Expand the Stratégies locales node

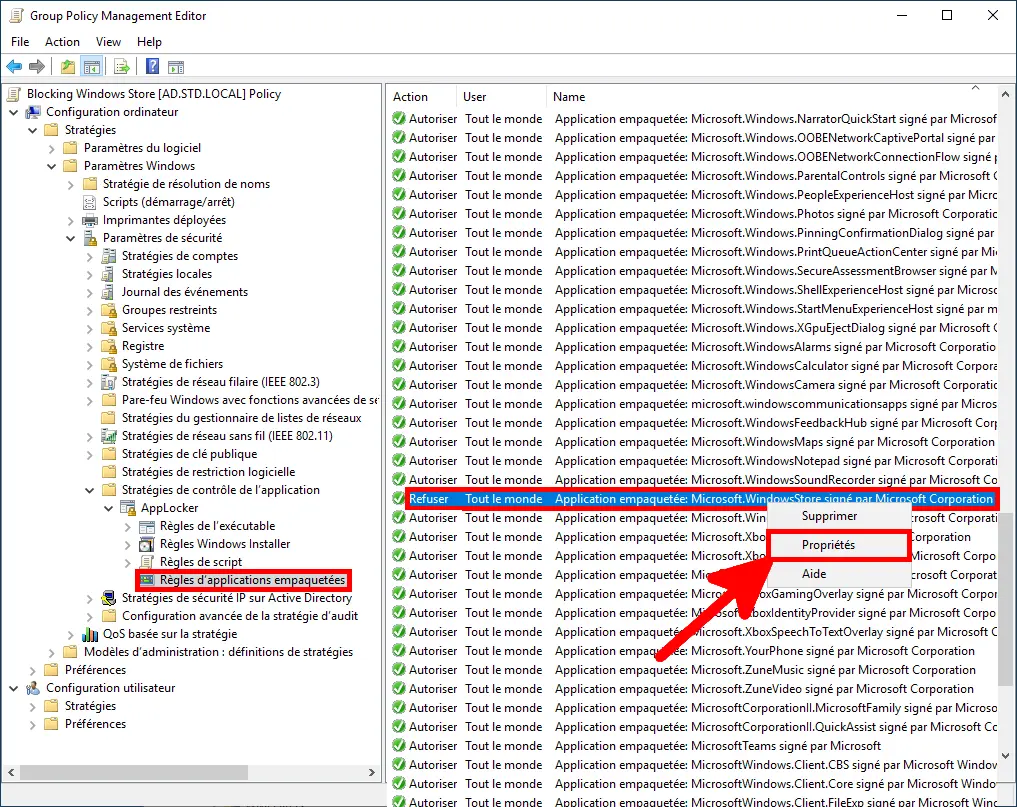(91, 273)
